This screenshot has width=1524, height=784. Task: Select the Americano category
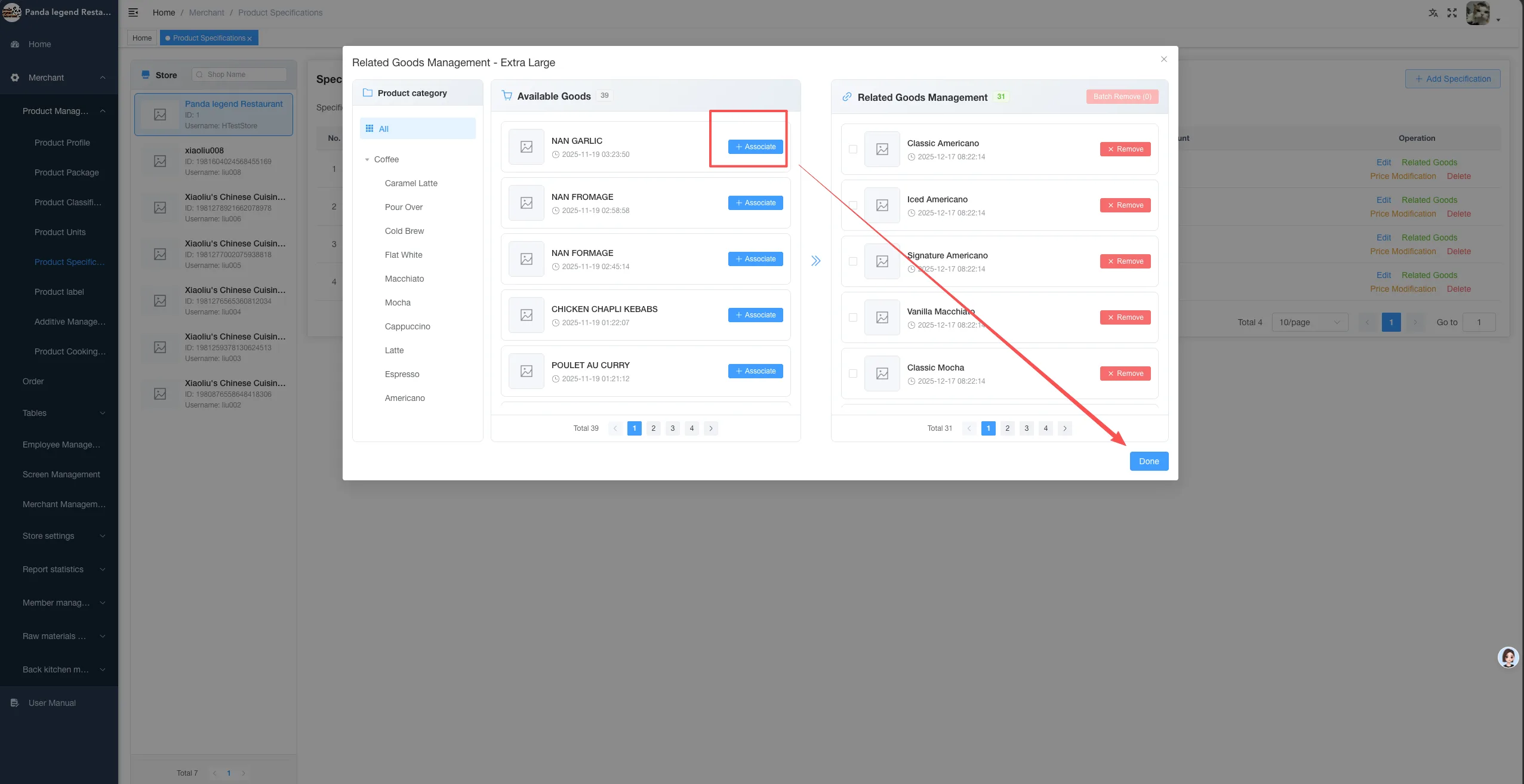405,398
